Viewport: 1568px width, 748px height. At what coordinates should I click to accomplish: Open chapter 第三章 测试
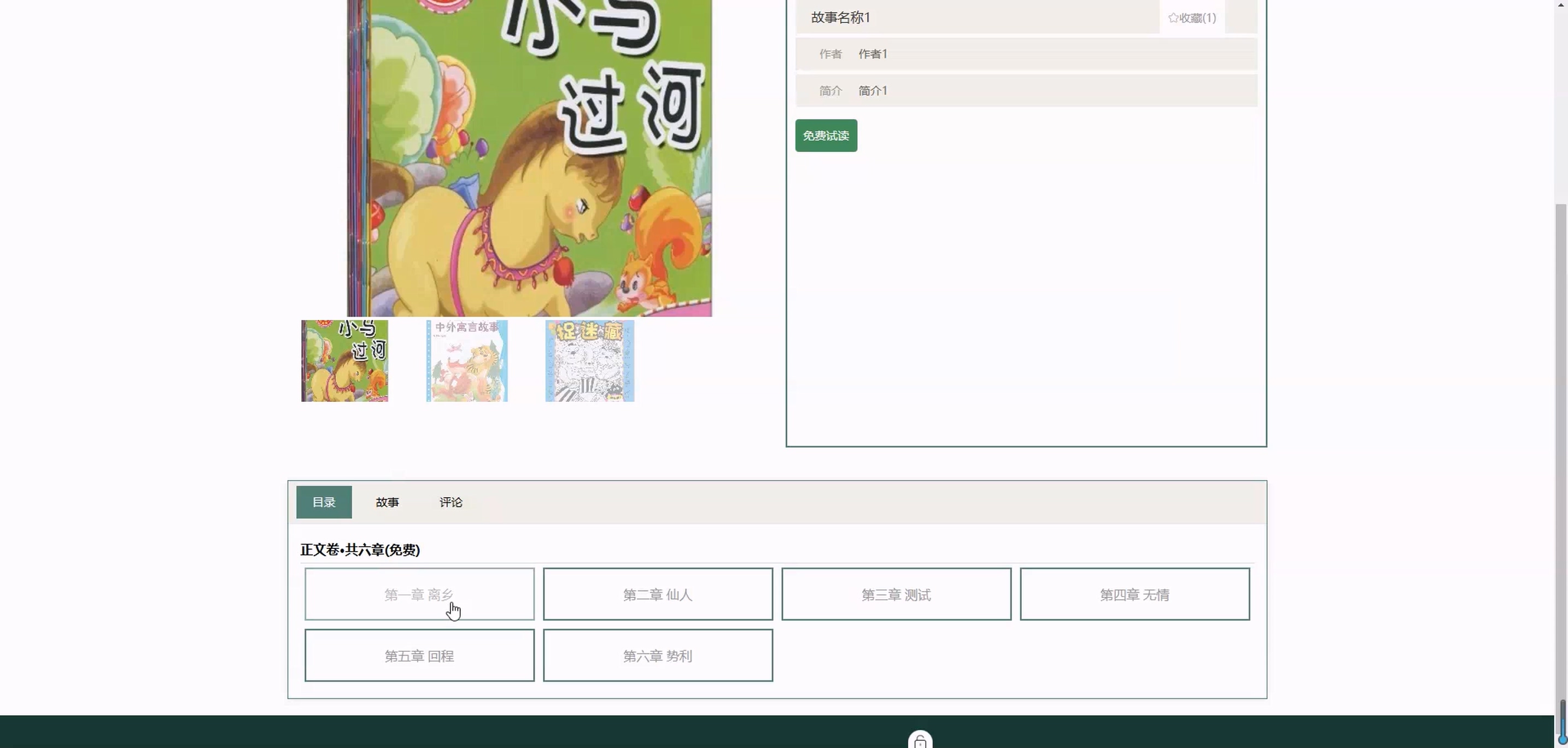point(896,594)
